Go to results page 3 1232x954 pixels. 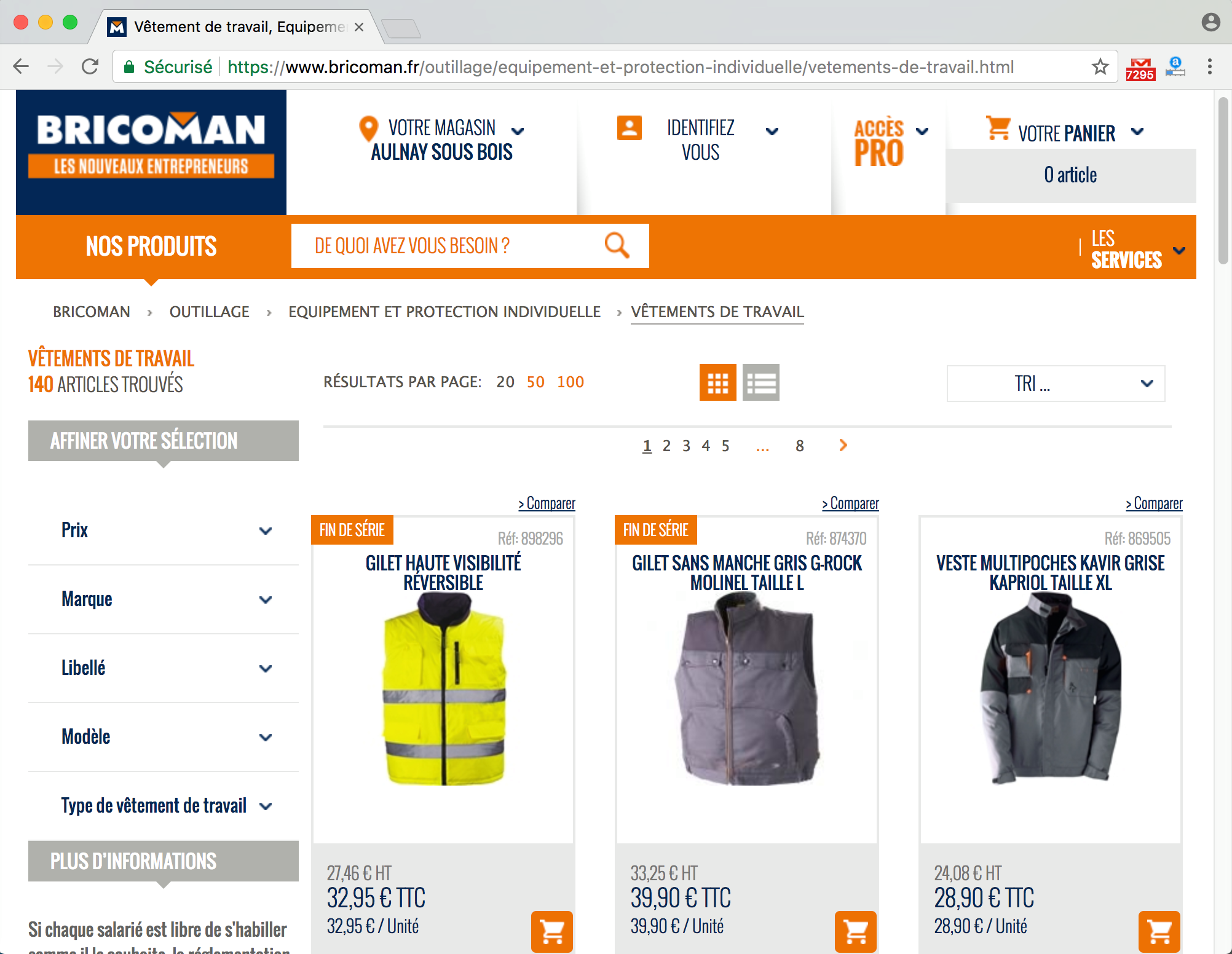[686, 446]
